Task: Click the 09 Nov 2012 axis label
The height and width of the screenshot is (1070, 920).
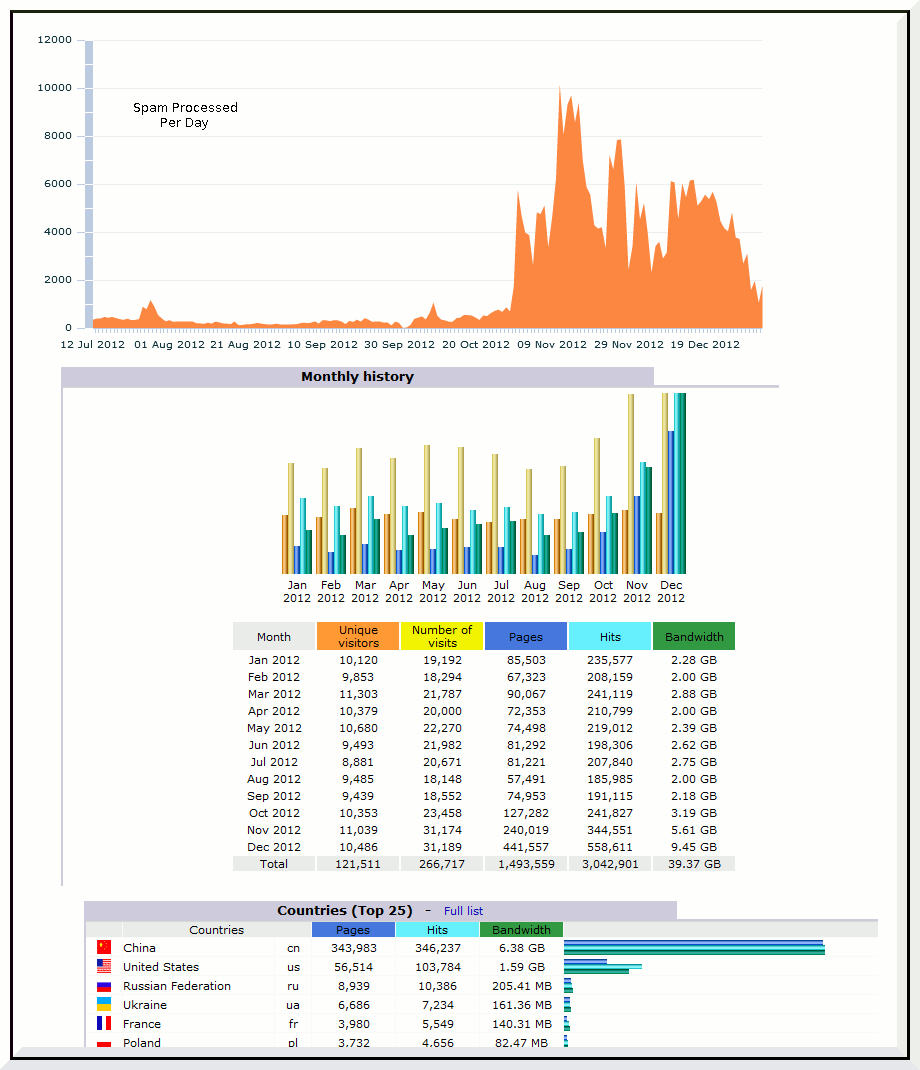Action: 551,345
